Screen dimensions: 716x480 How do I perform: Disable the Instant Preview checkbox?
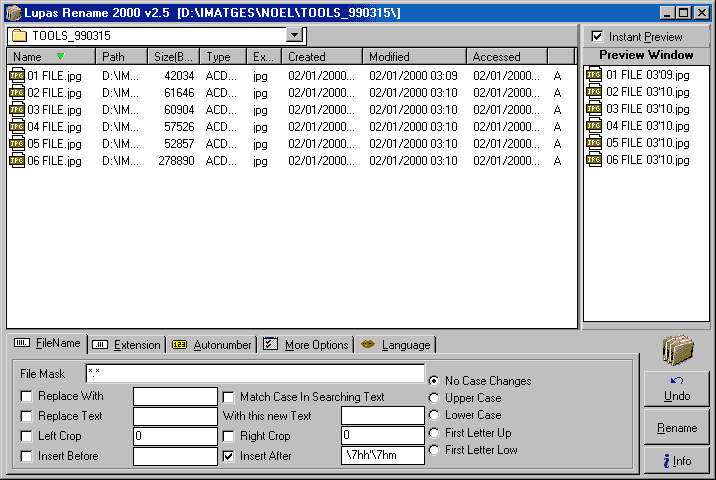pos(597,37)
